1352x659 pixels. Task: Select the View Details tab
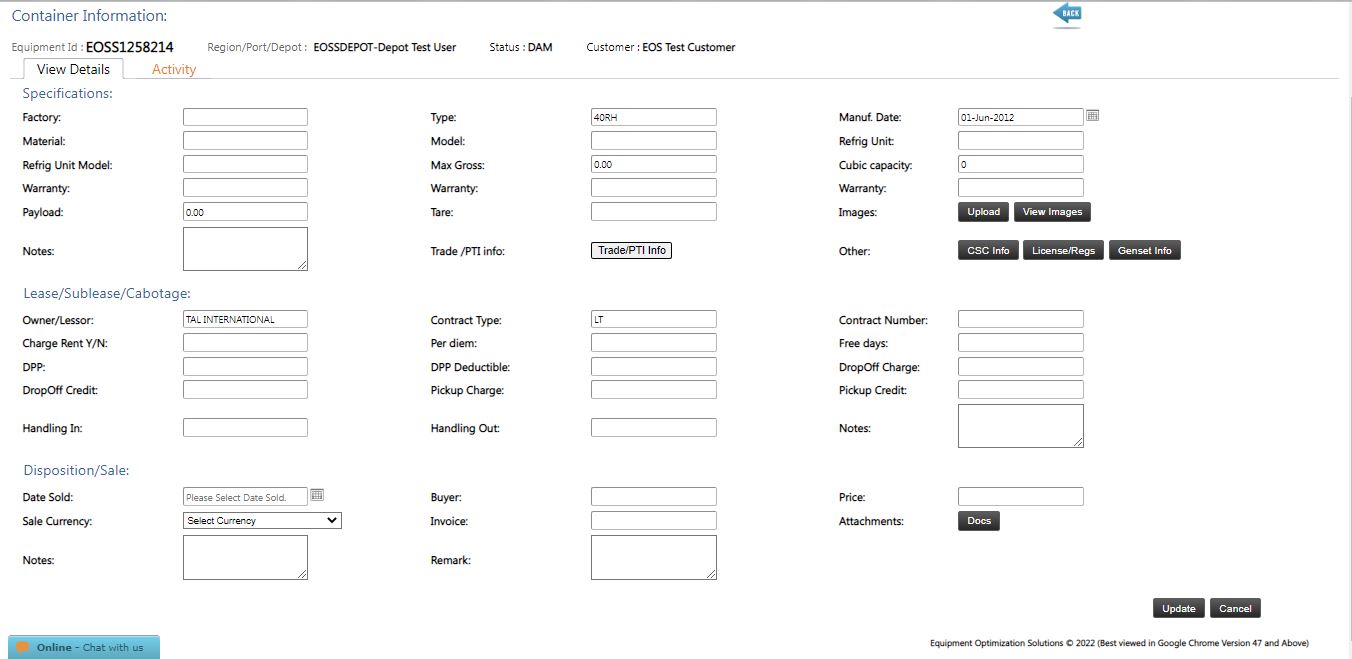click(73, 69)
